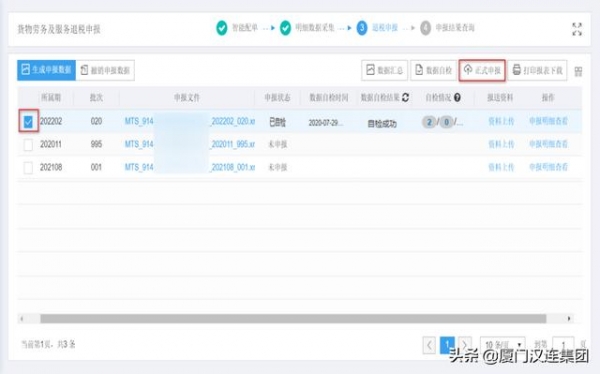This screenshot has width=600, height=374.
Task: Uncheck the checkbox for row 202202
Action: pos(28,121)
